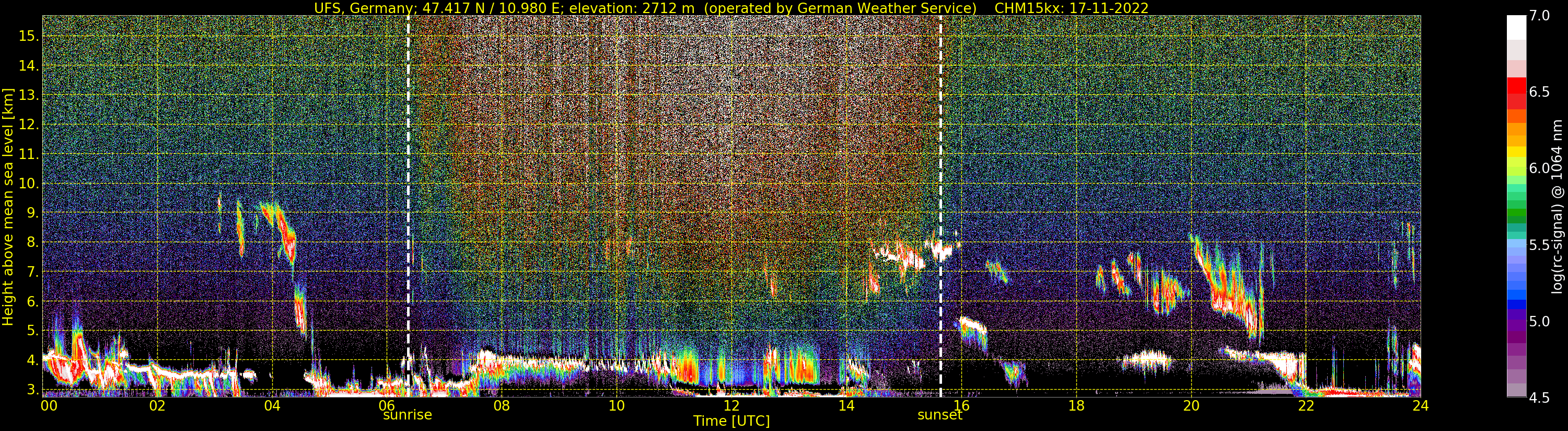Click the purple segment of the colorbar
1568x431 pixels.
click(x=1516, y=326)
